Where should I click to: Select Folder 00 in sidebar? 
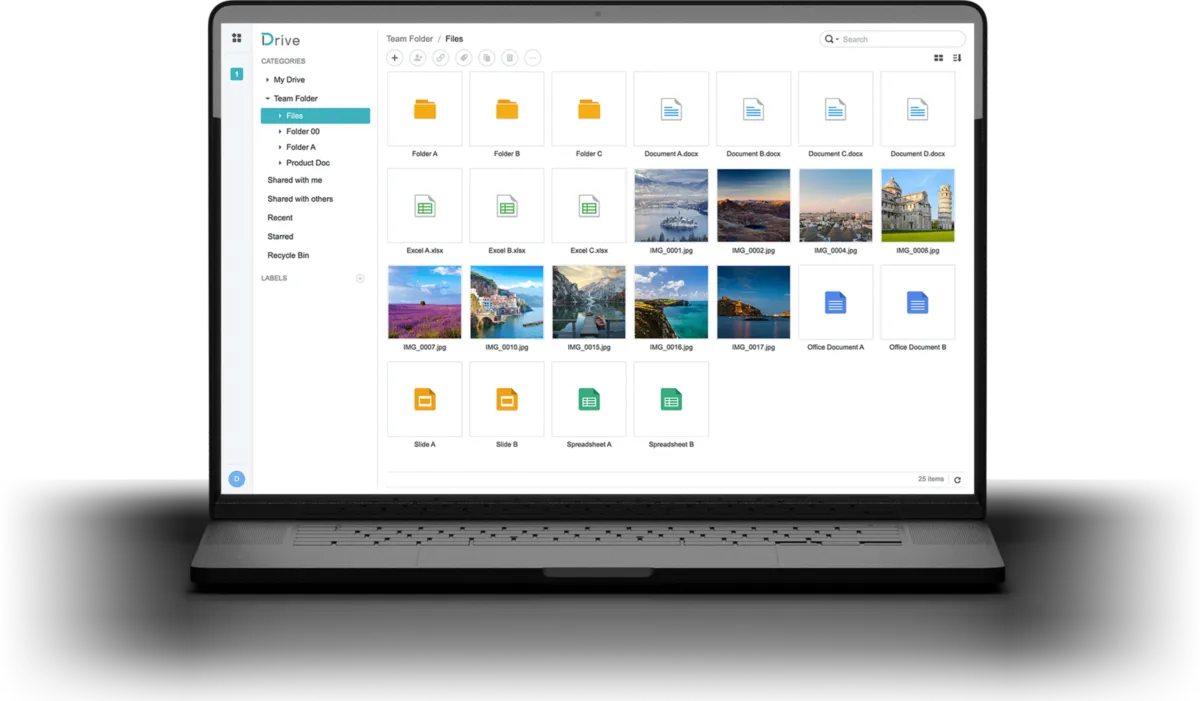click(303, 132)
